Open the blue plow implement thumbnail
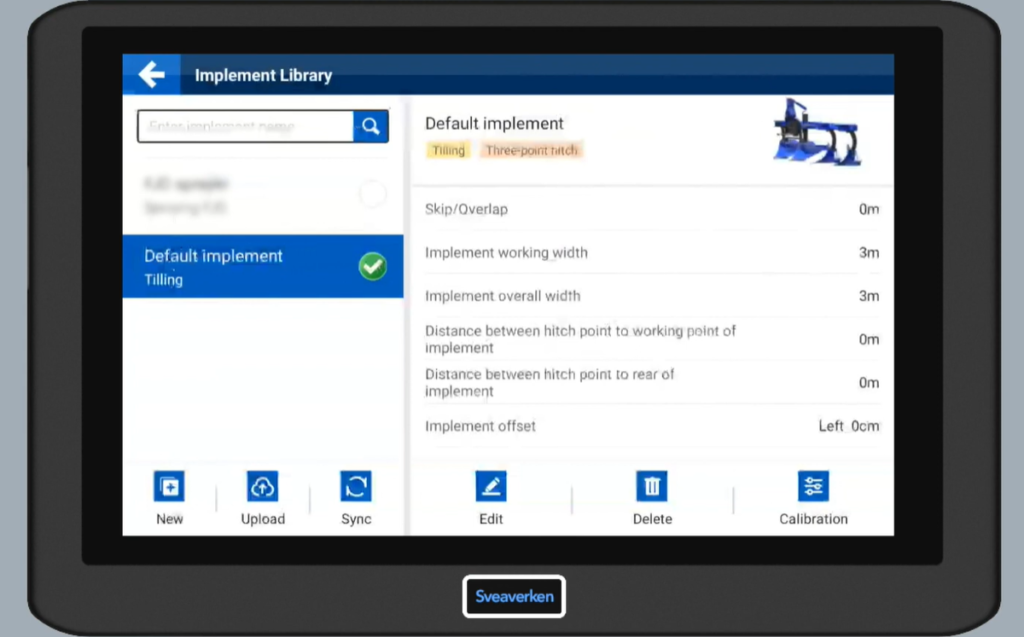 [x=816, y=133]
